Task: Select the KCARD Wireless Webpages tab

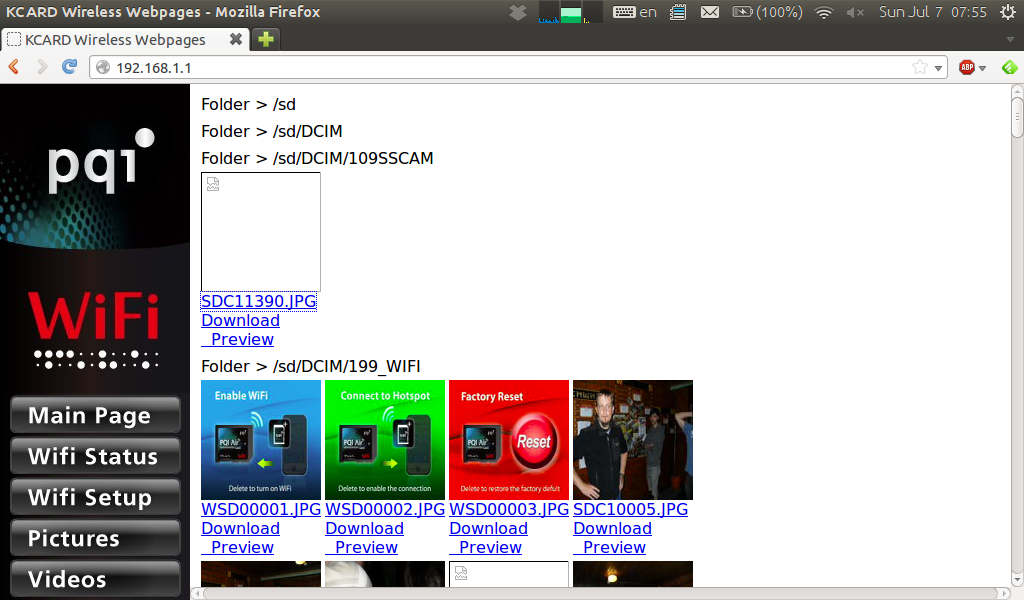Action: [x=125, y=39]
